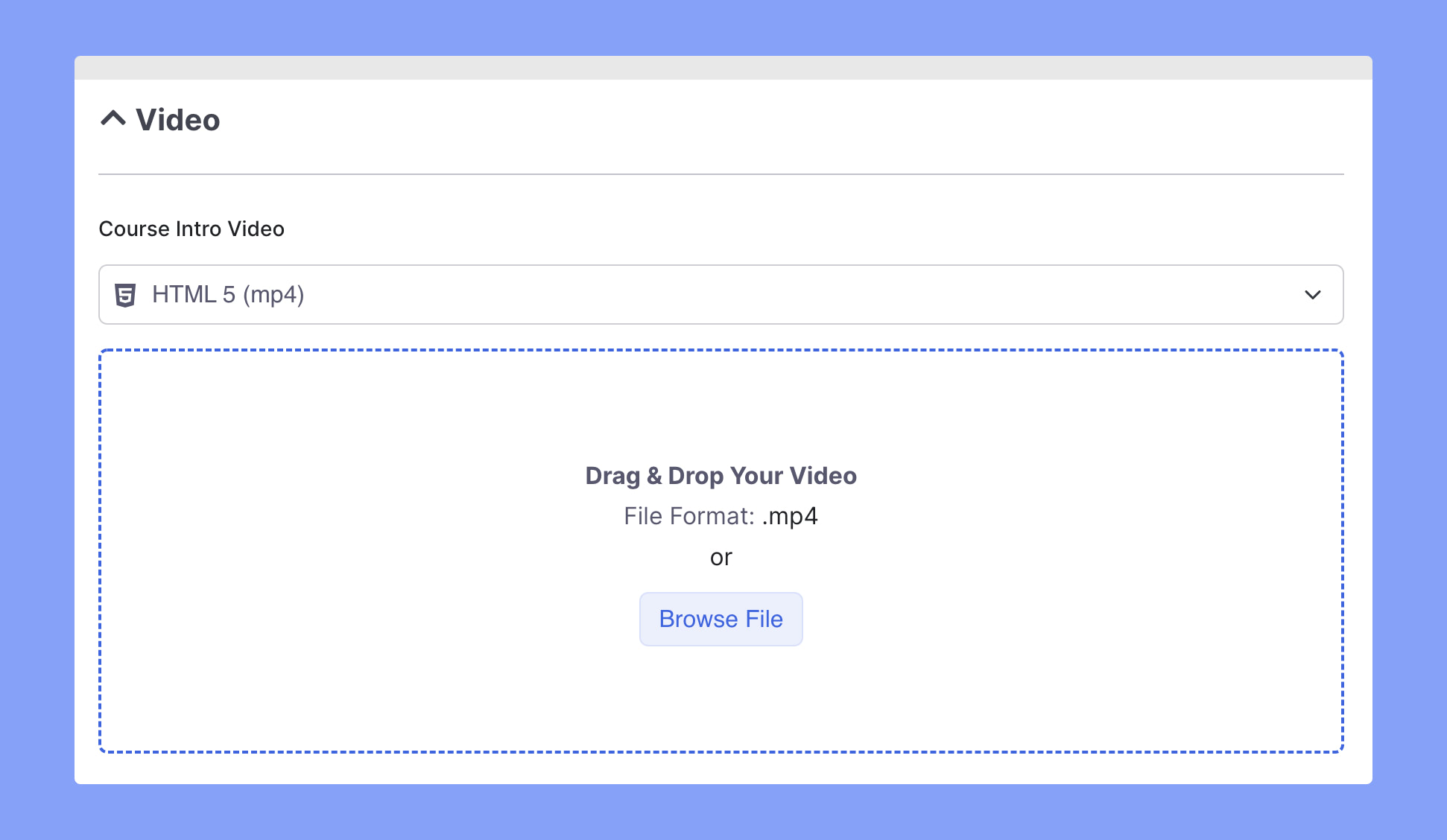1447x840 pixels.
Task: Click the Video section title
Action: pos(178,119)
